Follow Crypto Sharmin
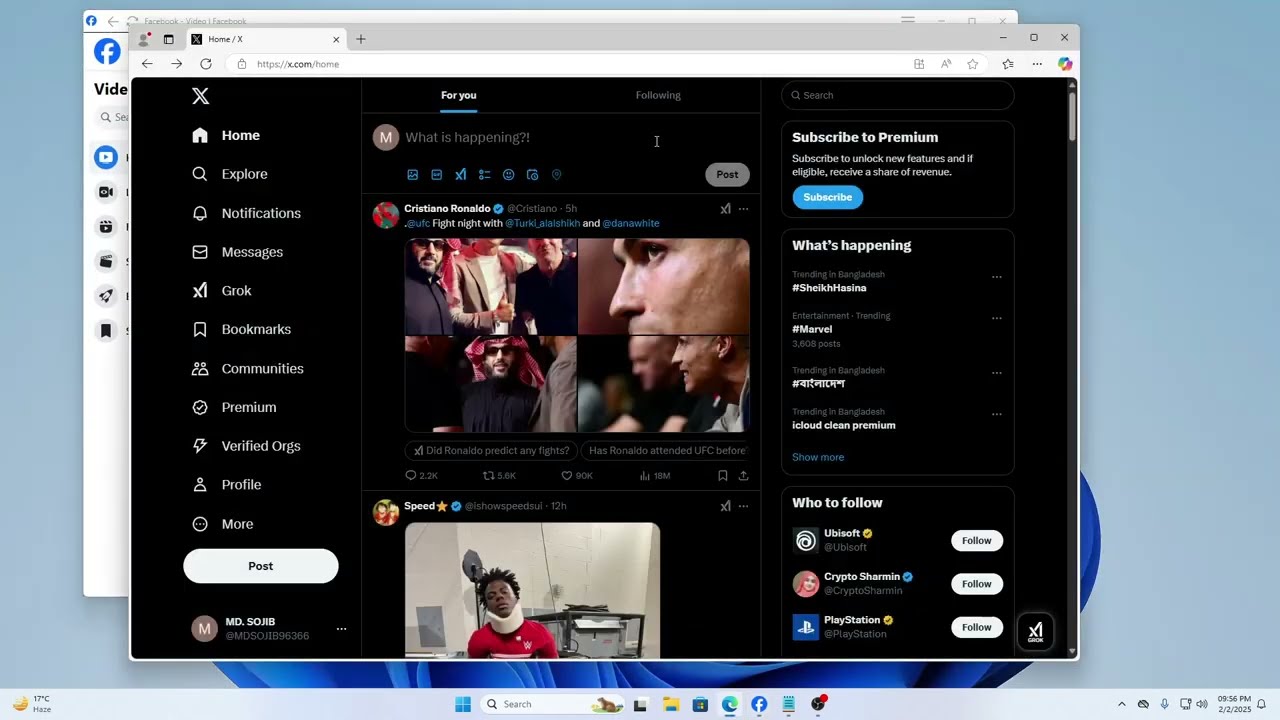 976,584
